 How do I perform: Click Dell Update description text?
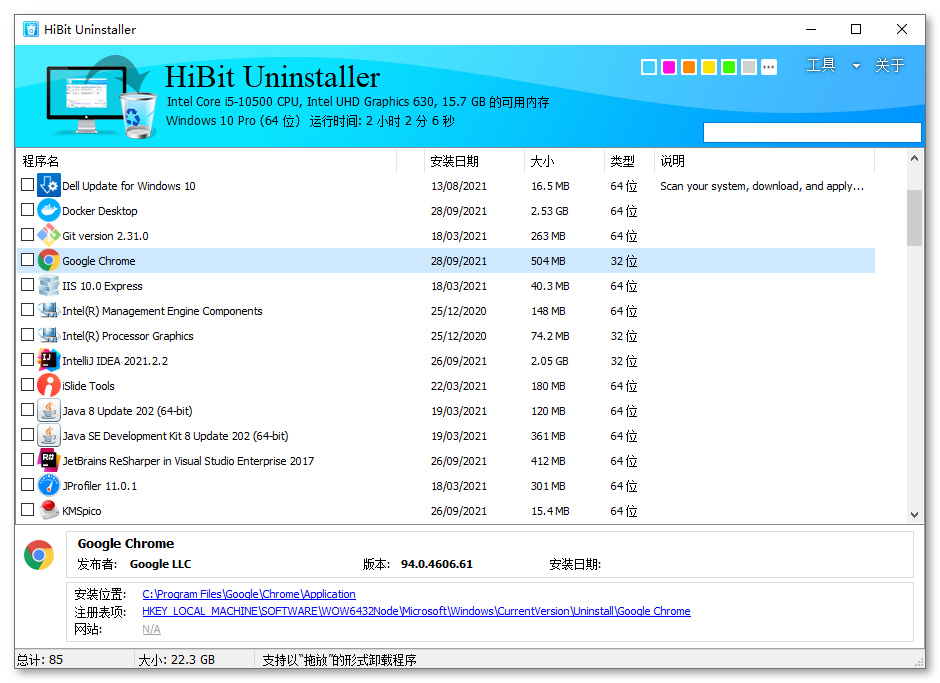click(762, 186)
